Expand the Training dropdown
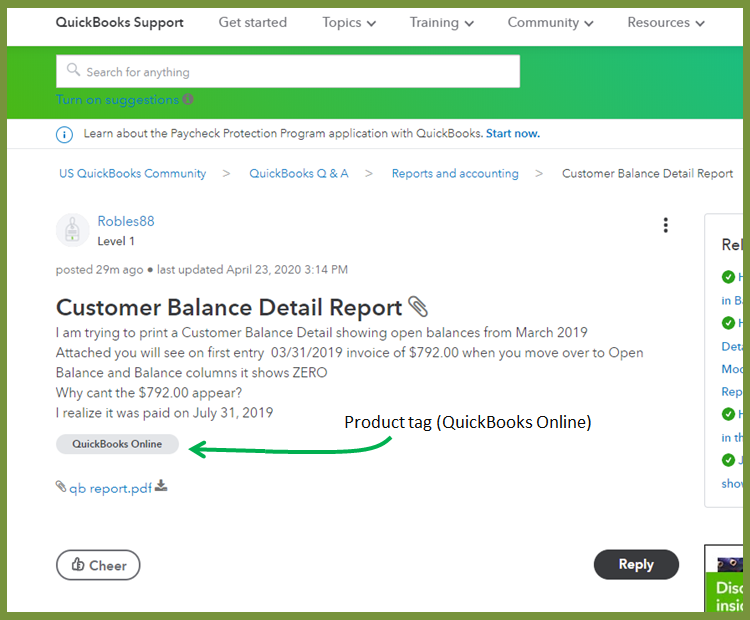This screenshot has height=620, width=750. point(441,22)
